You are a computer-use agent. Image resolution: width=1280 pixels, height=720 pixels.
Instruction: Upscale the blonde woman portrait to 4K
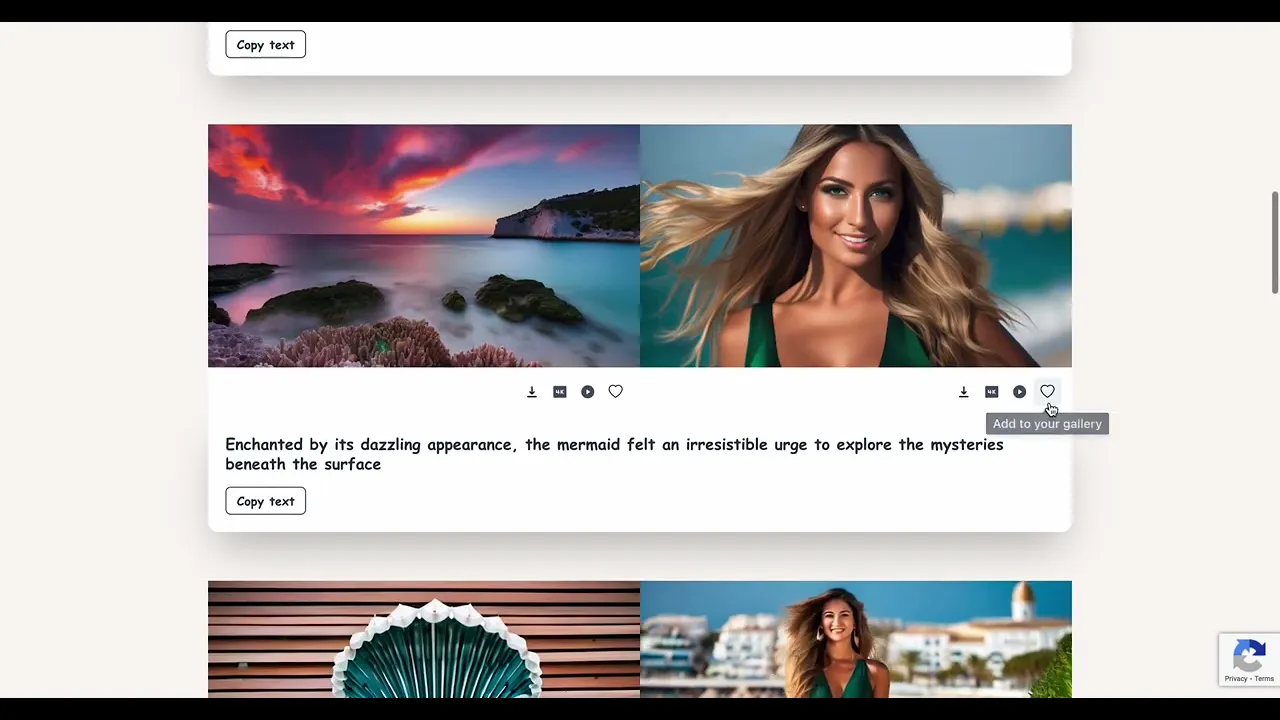coord(992,392)
